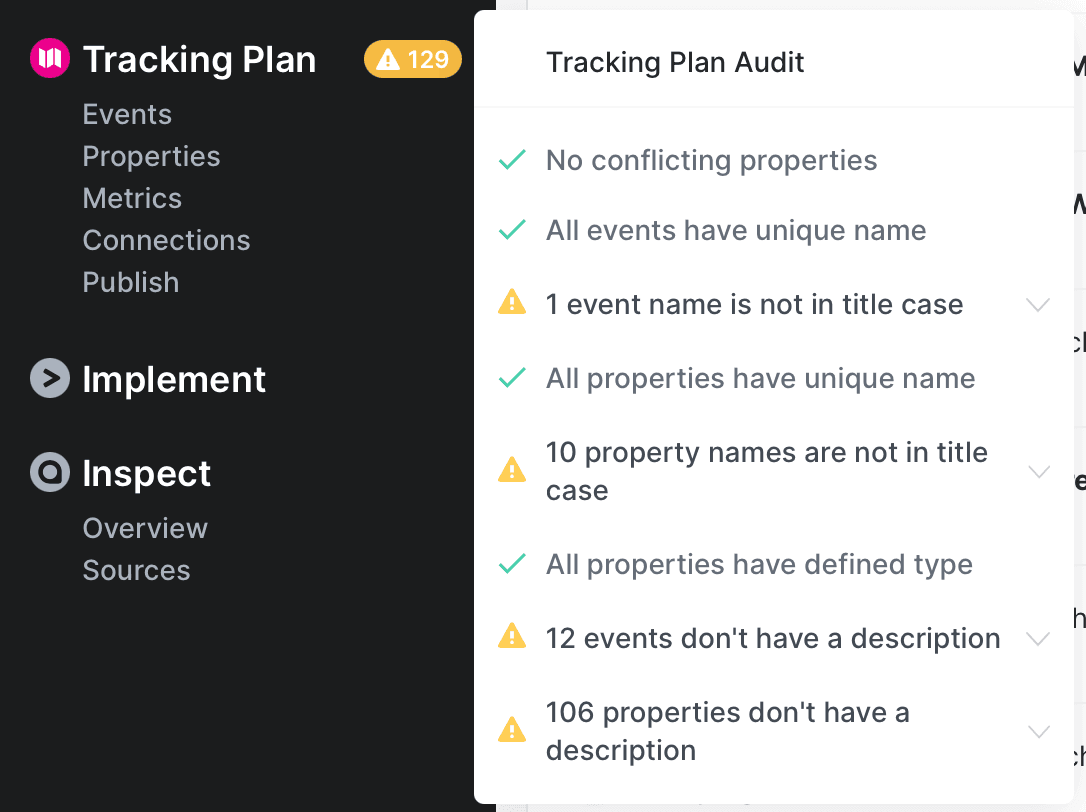Image resolution: width=1086 pixels, height=812 pixels.
Task: Click the warning badge showing 129 issues
Action: 412,59
